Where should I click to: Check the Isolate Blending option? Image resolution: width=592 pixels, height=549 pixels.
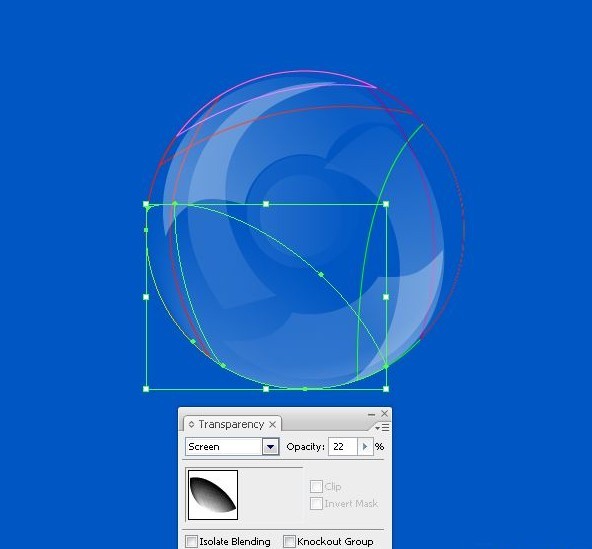[x=191, y=541]
